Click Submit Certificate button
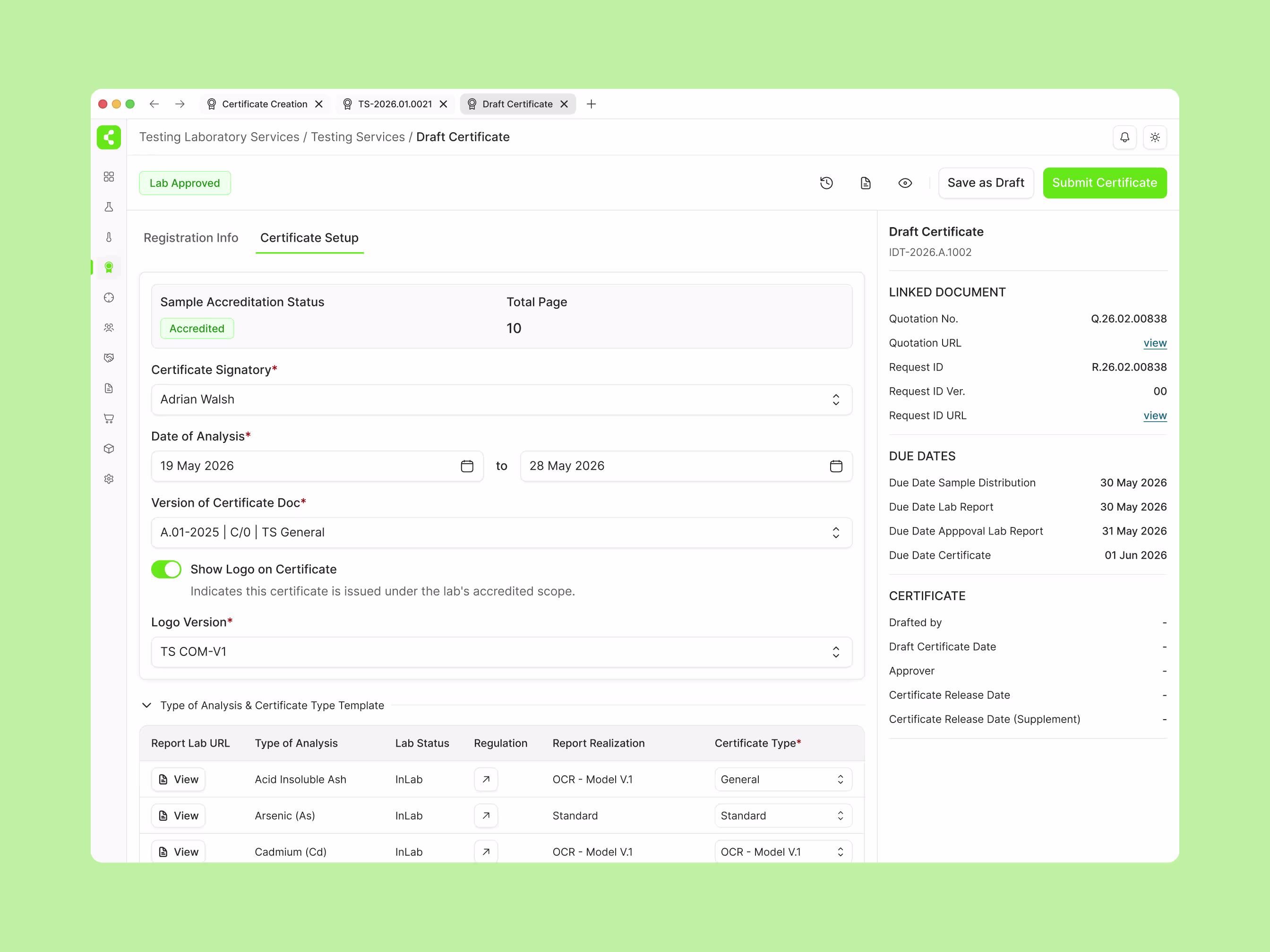Screen dimensions: 1270x952 [x=1105, y=183]
